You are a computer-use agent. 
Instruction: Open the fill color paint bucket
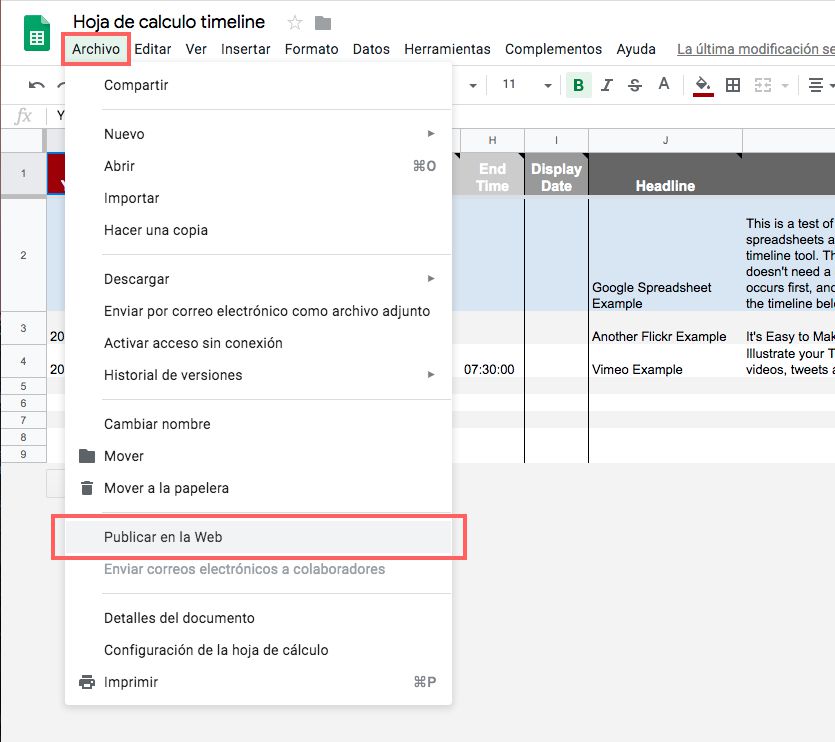tap(703, 85)
